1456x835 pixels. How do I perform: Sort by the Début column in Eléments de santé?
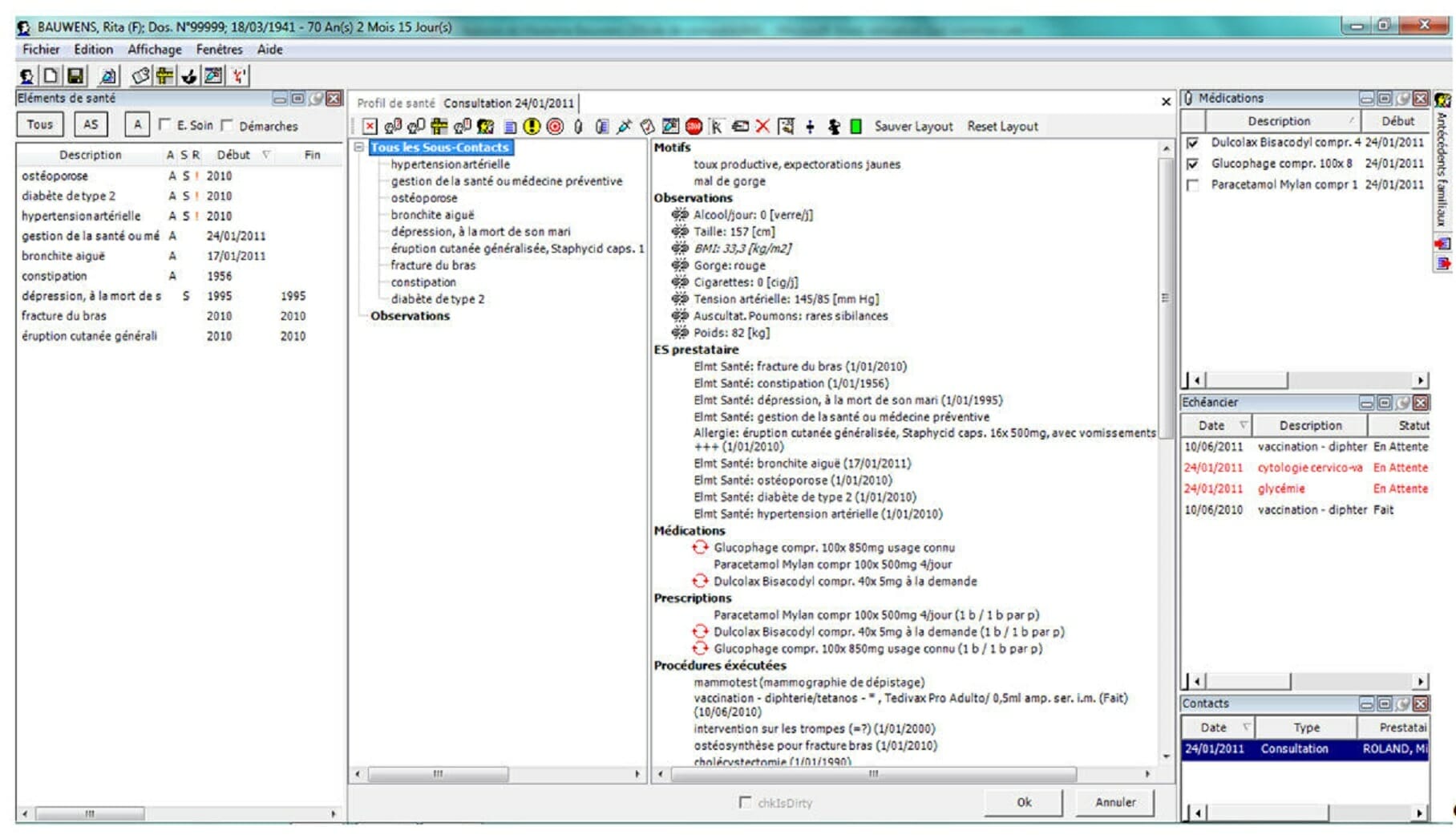(x=233, y=155)
